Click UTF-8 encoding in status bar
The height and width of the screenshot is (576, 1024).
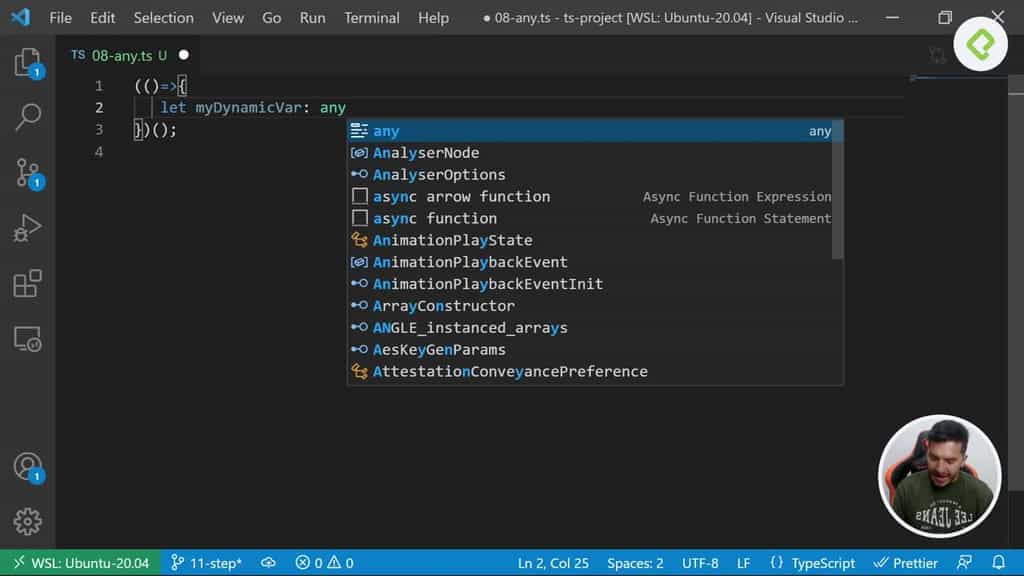[699, 562]
